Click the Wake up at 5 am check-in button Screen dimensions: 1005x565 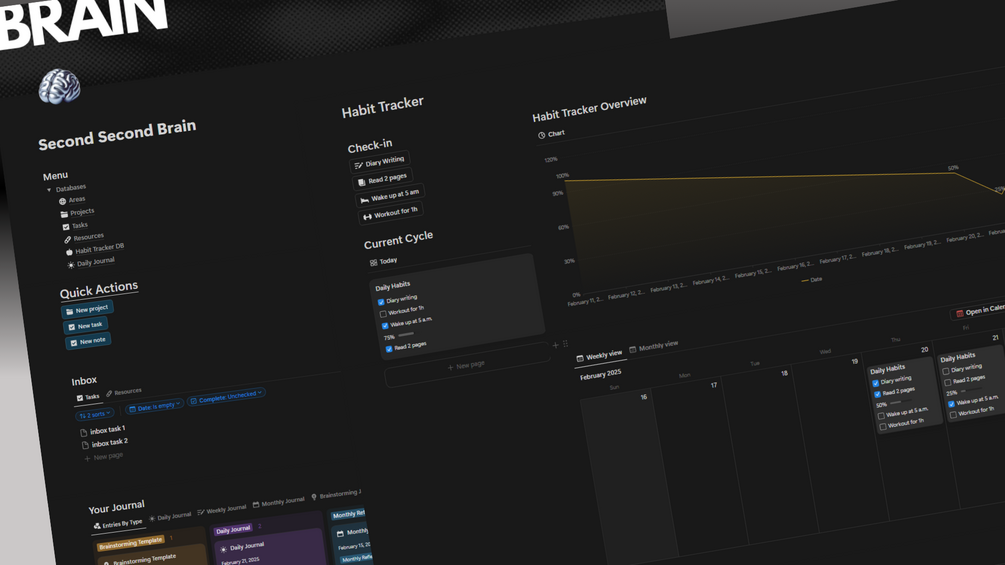[x=390, y=195]
